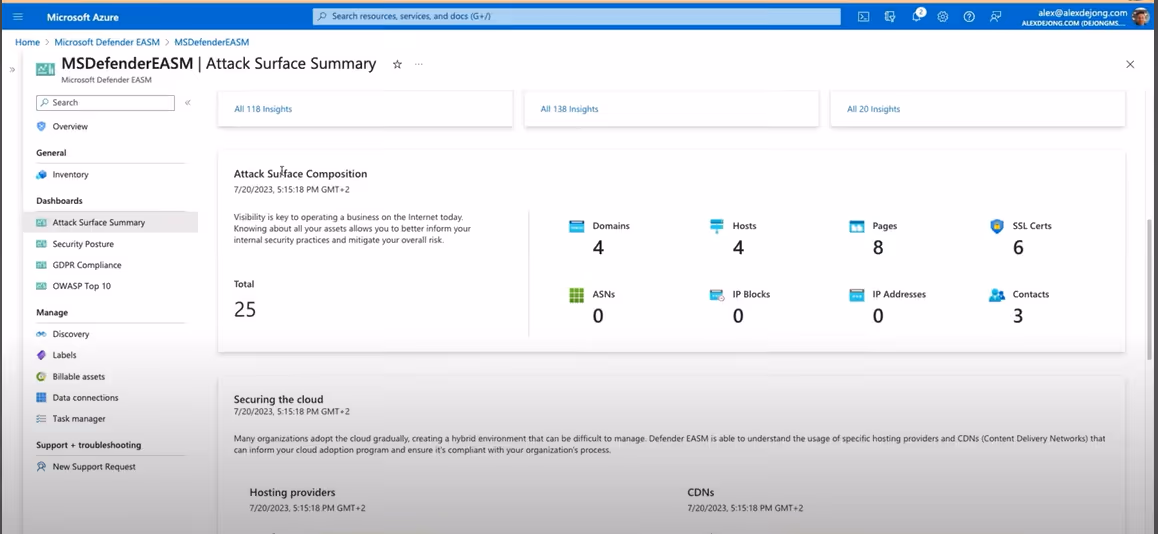Viewport: 1158px width, 534px height.
Task: Click the ASNs green grid icon
Action: (576, 295)
